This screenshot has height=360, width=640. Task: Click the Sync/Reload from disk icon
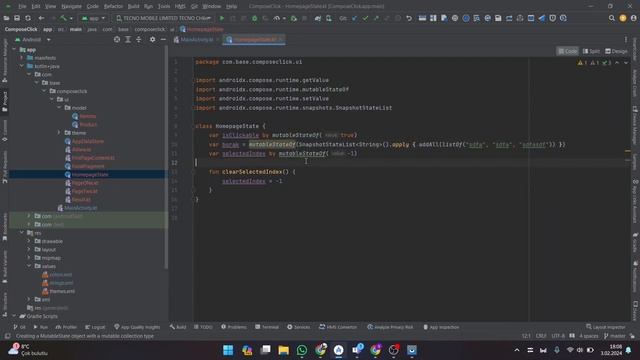[x=28, y=18]
